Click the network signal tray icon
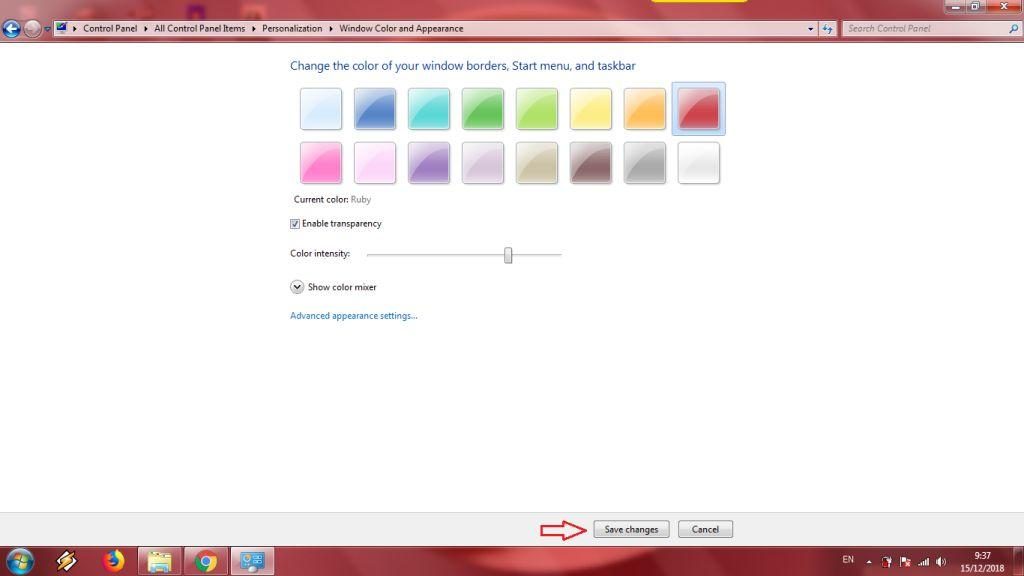Screen dimensions: 1024x576 [x=923, y=562]
